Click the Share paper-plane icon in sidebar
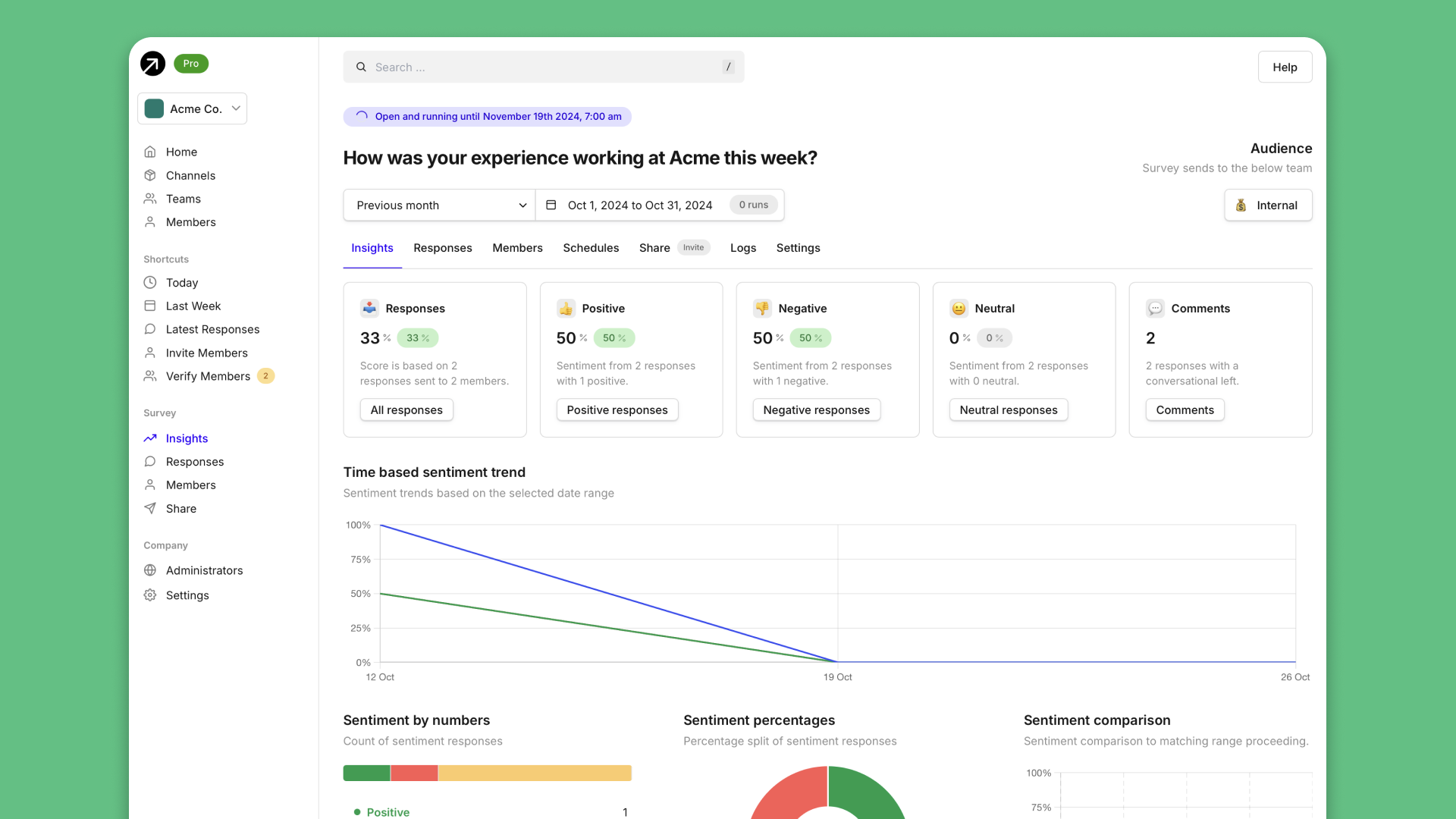 tap(150, 508)
